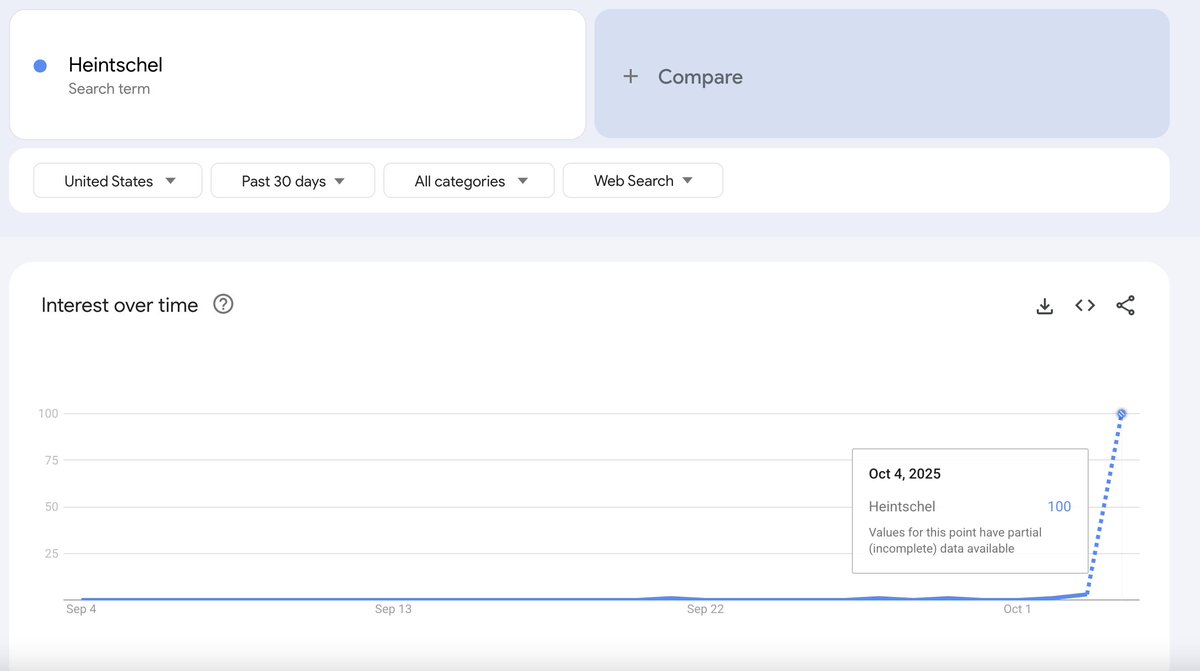The image size is (1200, 671).
Task: Click the blue dot beside Heintschel
Action: click(x=40, y=66)
